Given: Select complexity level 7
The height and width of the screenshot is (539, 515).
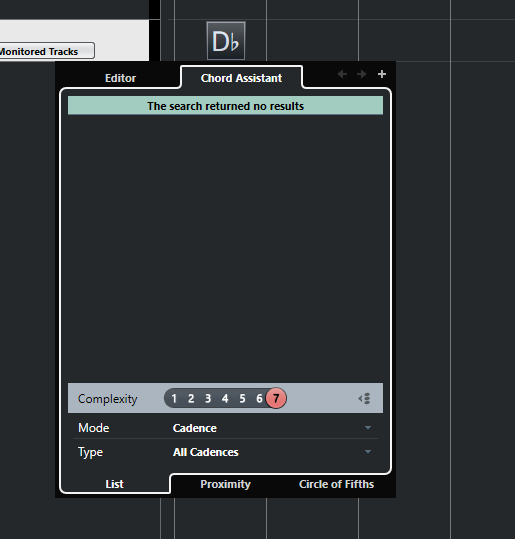Looking at the screenshot, I should (x=276, y=398).
